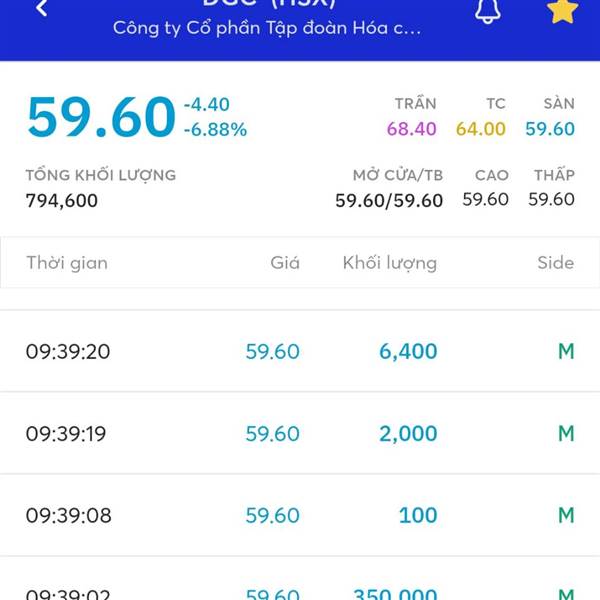Click the Side column header
Viewport: 600px width, 600px height.
point(556,263)
